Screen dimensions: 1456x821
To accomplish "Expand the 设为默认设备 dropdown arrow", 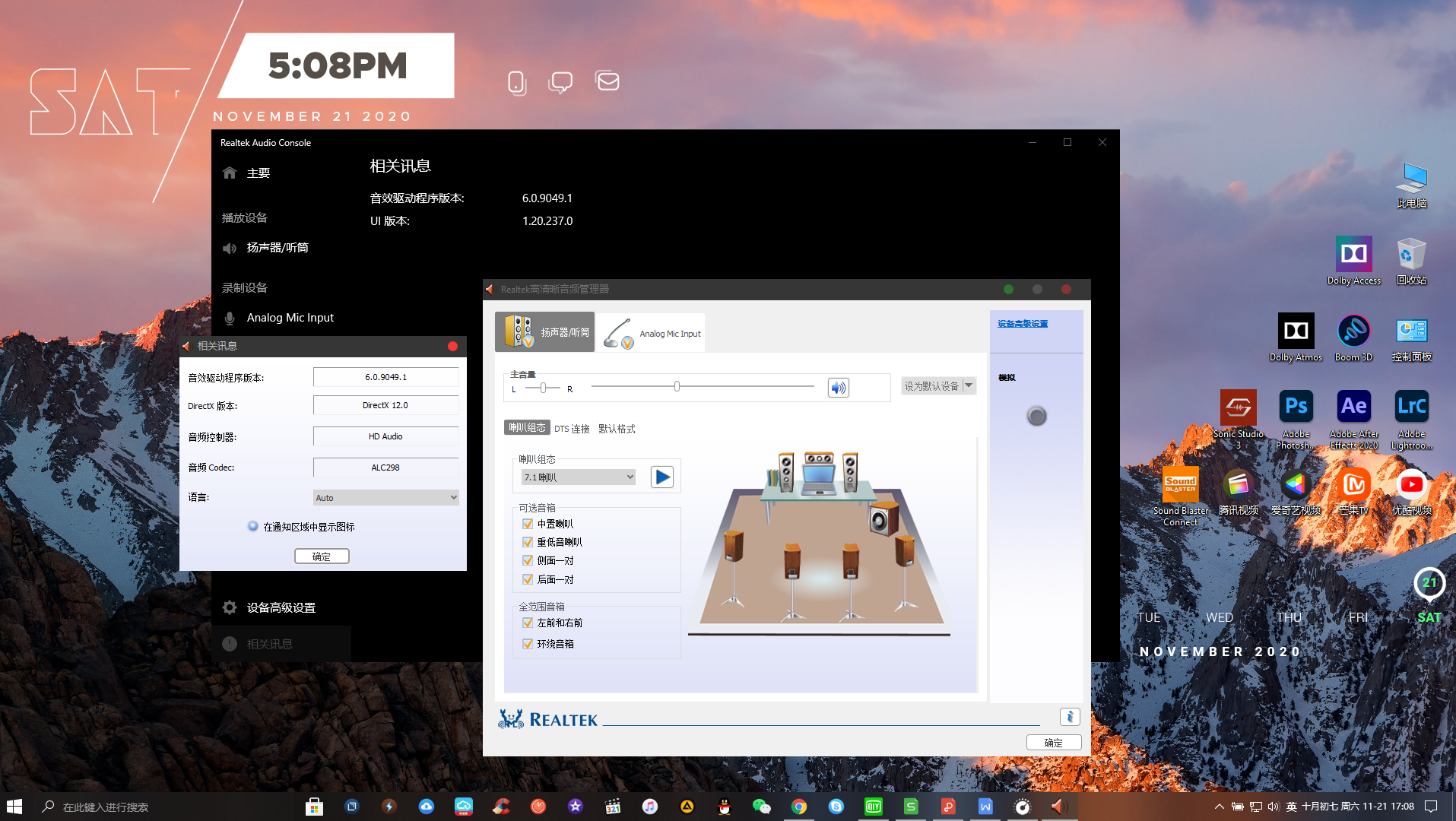I will click(x=969, y=385).
